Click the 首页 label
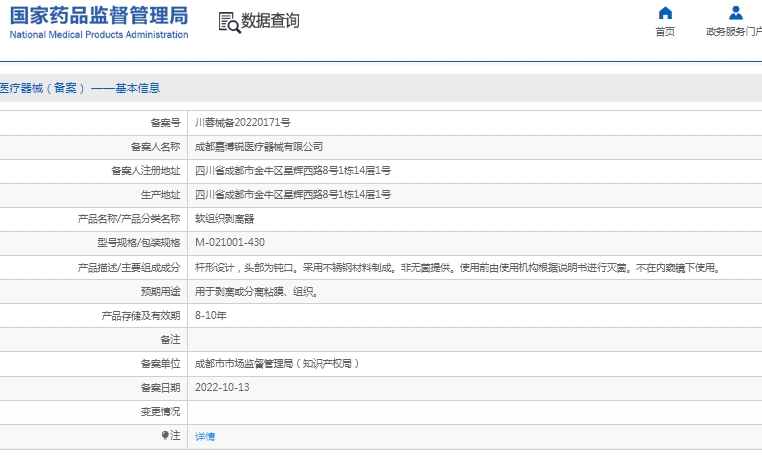 [x=665, y=32]
